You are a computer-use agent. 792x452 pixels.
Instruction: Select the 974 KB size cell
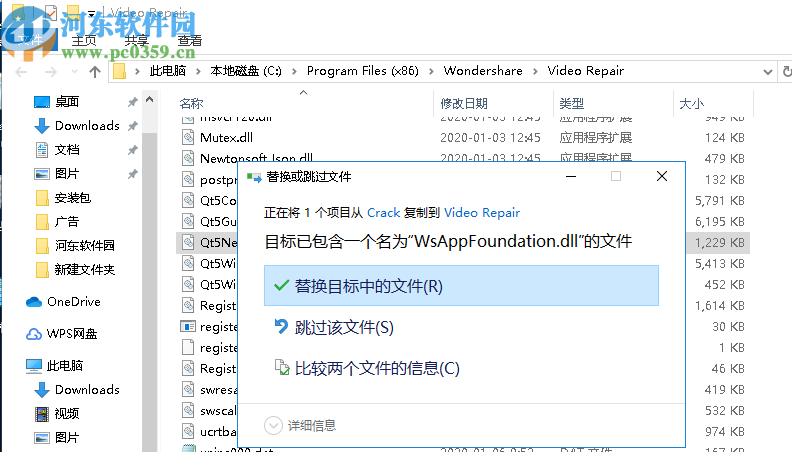coord(725,431)
